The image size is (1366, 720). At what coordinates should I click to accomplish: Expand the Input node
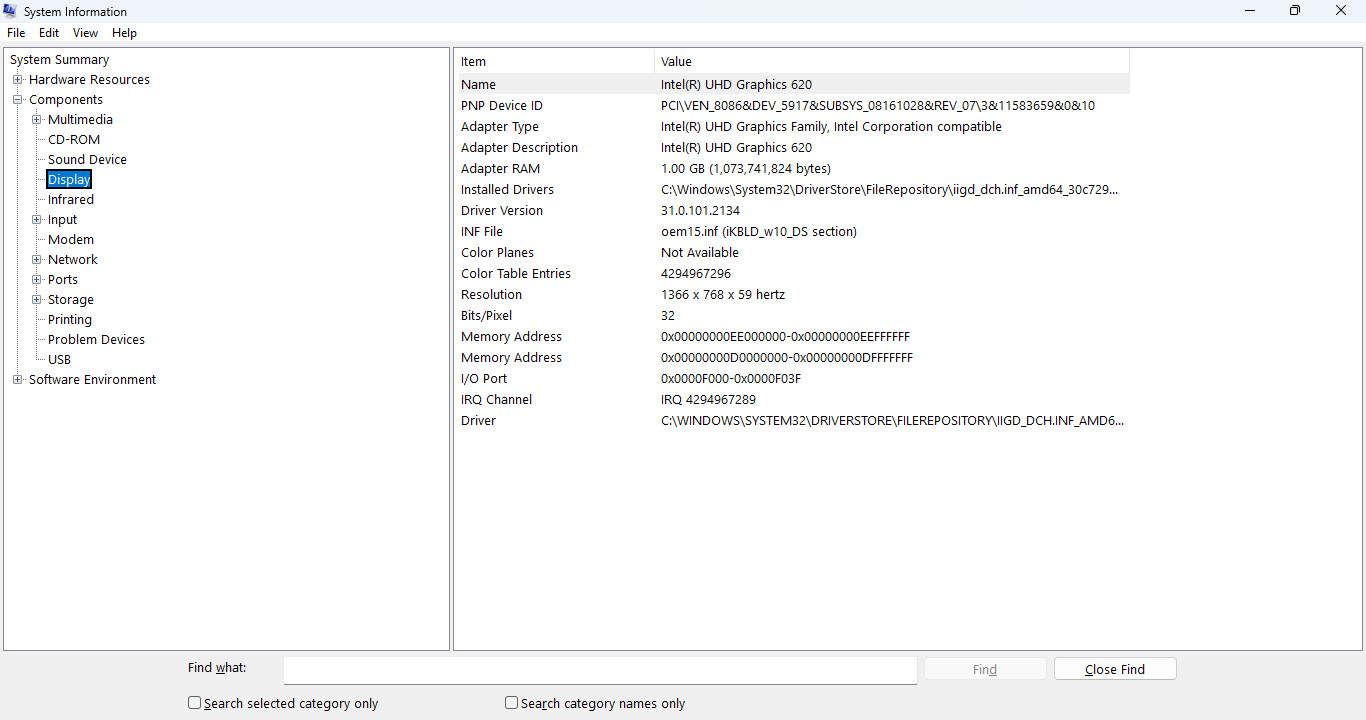click(36, 220)
